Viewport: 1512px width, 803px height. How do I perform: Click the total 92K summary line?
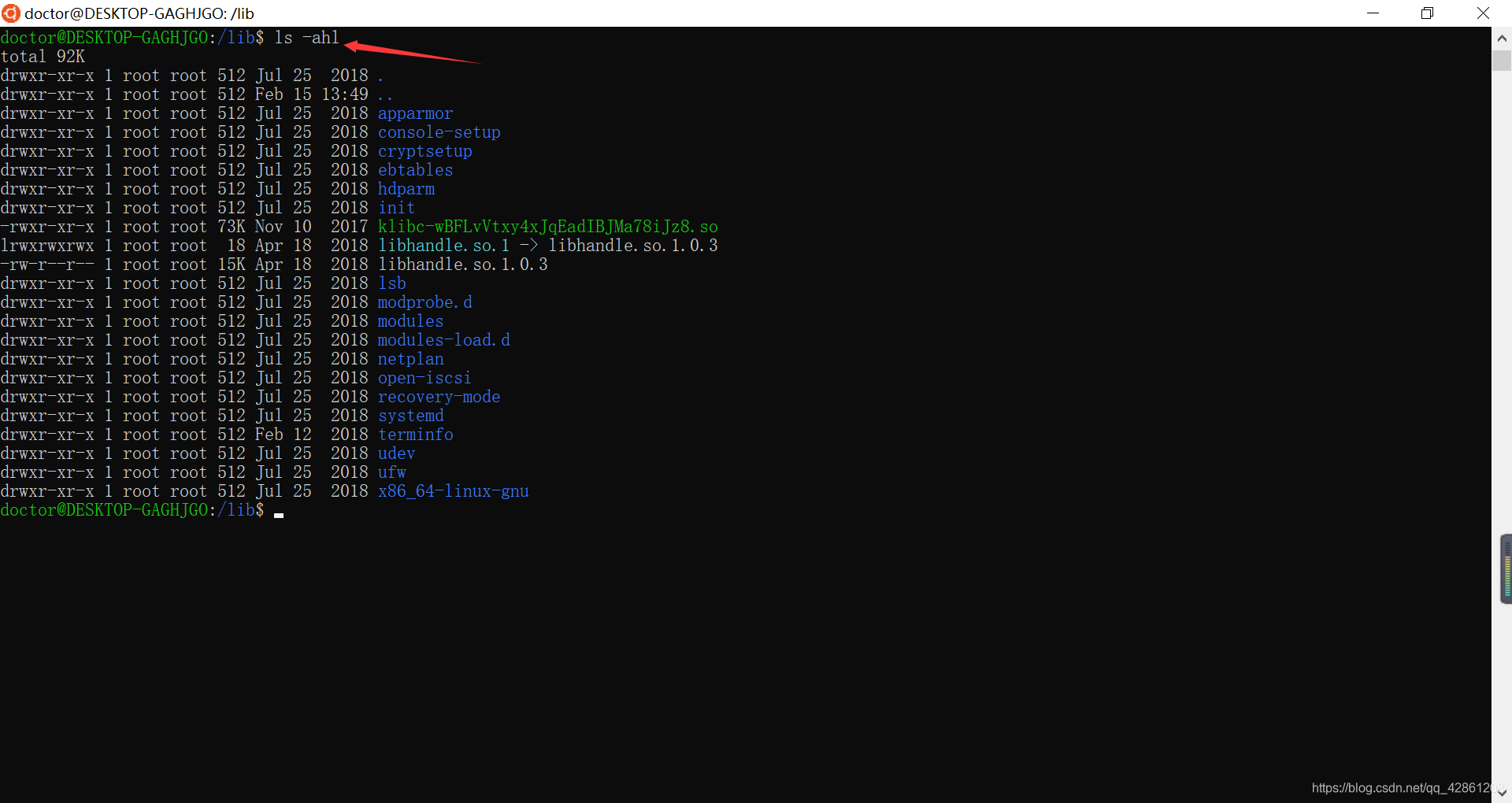43,56
